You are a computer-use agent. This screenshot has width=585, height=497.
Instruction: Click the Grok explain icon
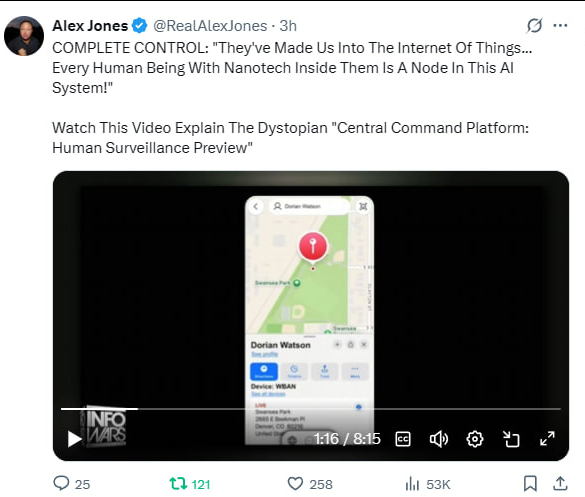coord(534,25)
